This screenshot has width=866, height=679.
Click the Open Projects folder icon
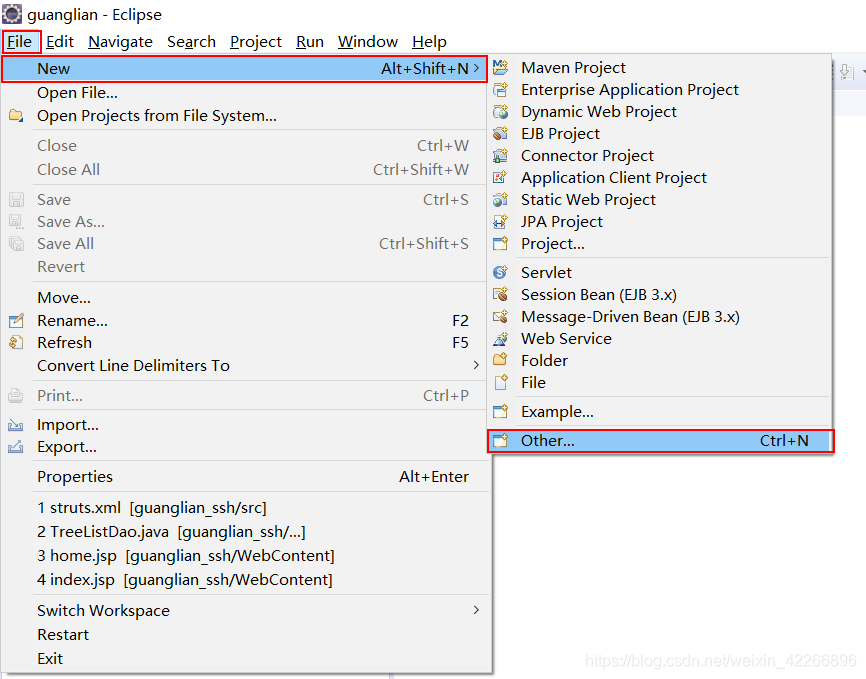coord(16,115)
